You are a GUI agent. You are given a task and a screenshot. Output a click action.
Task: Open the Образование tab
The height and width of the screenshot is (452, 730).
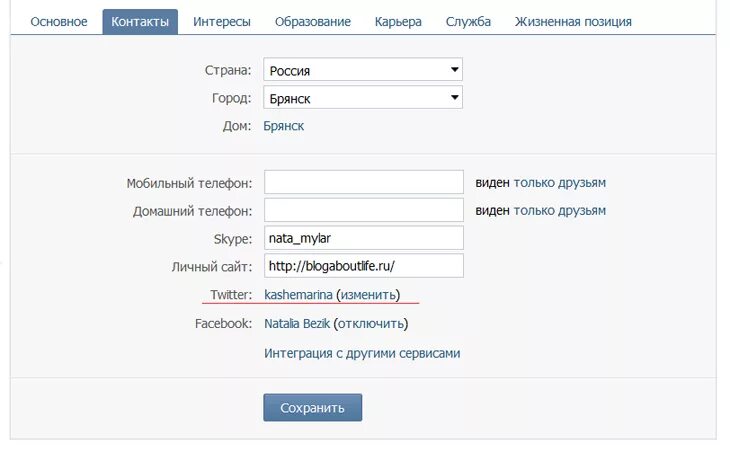tap(312, 22)
